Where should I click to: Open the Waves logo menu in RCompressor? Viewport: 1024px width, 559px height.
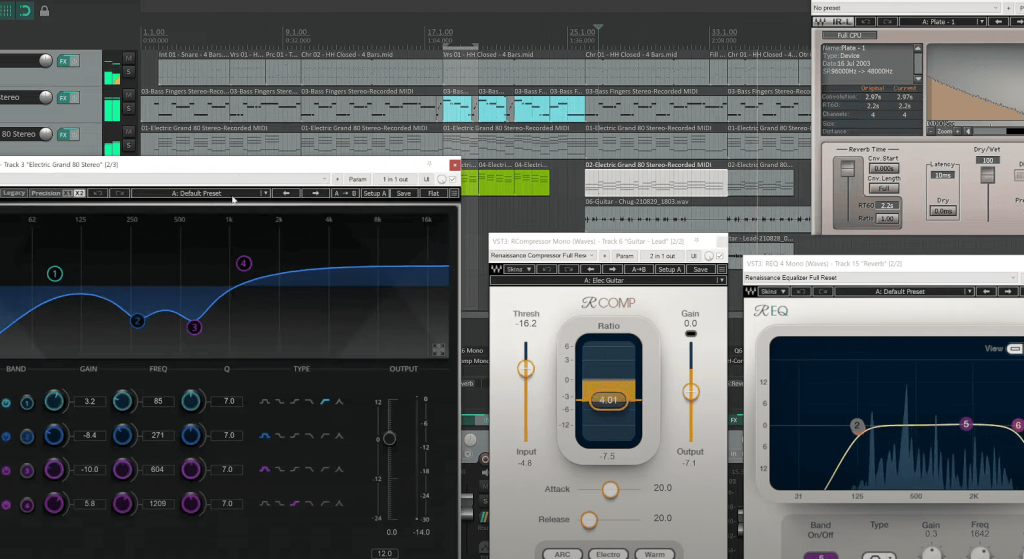tap(496, 269)
